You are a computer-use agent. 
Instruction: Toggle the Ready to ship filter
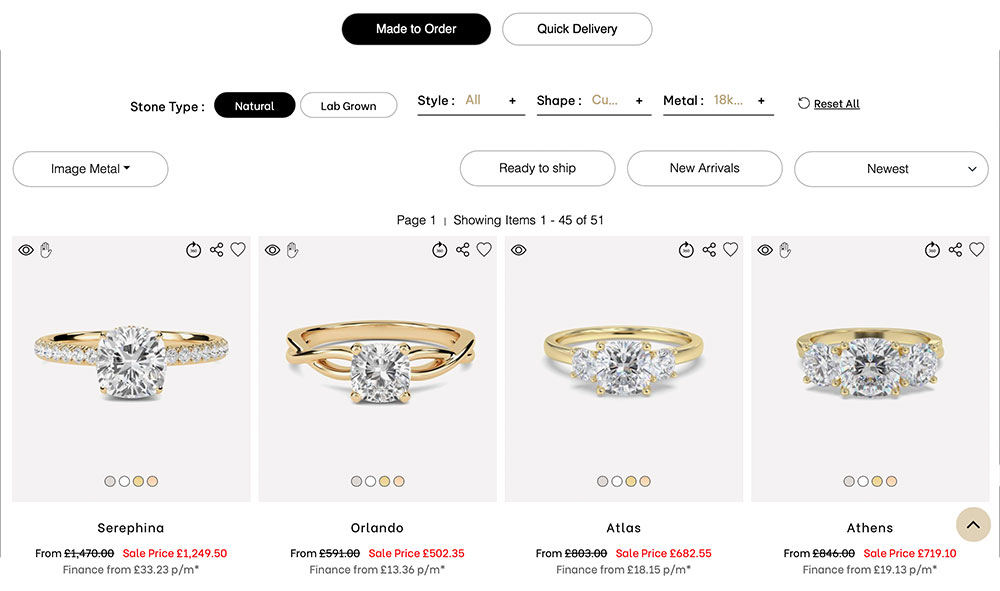[537, 168]
